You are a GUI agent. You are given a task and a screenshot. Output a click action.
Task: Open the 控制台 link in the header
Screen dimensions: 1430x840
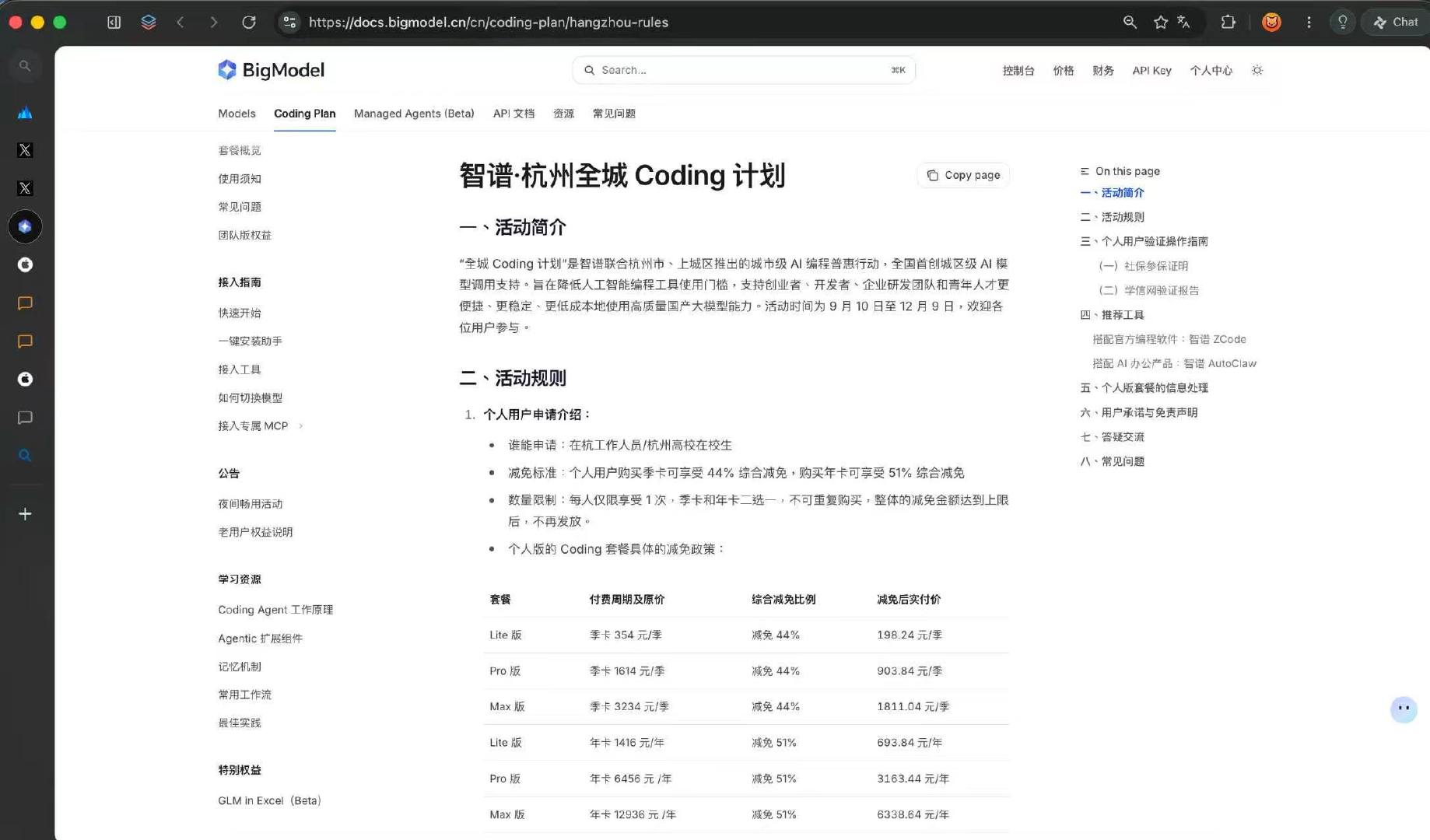[1018, 71]
